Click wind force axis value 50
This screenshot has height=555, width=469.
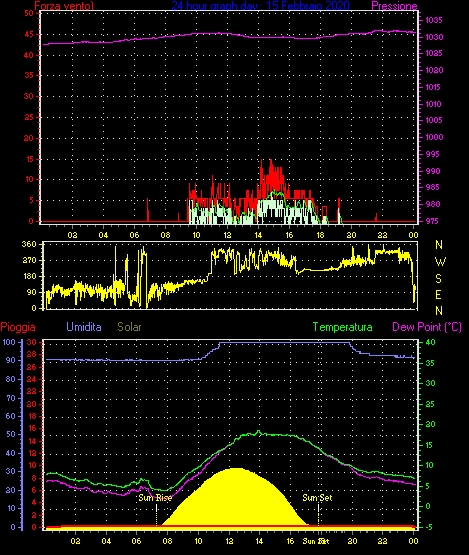[29, 13]
